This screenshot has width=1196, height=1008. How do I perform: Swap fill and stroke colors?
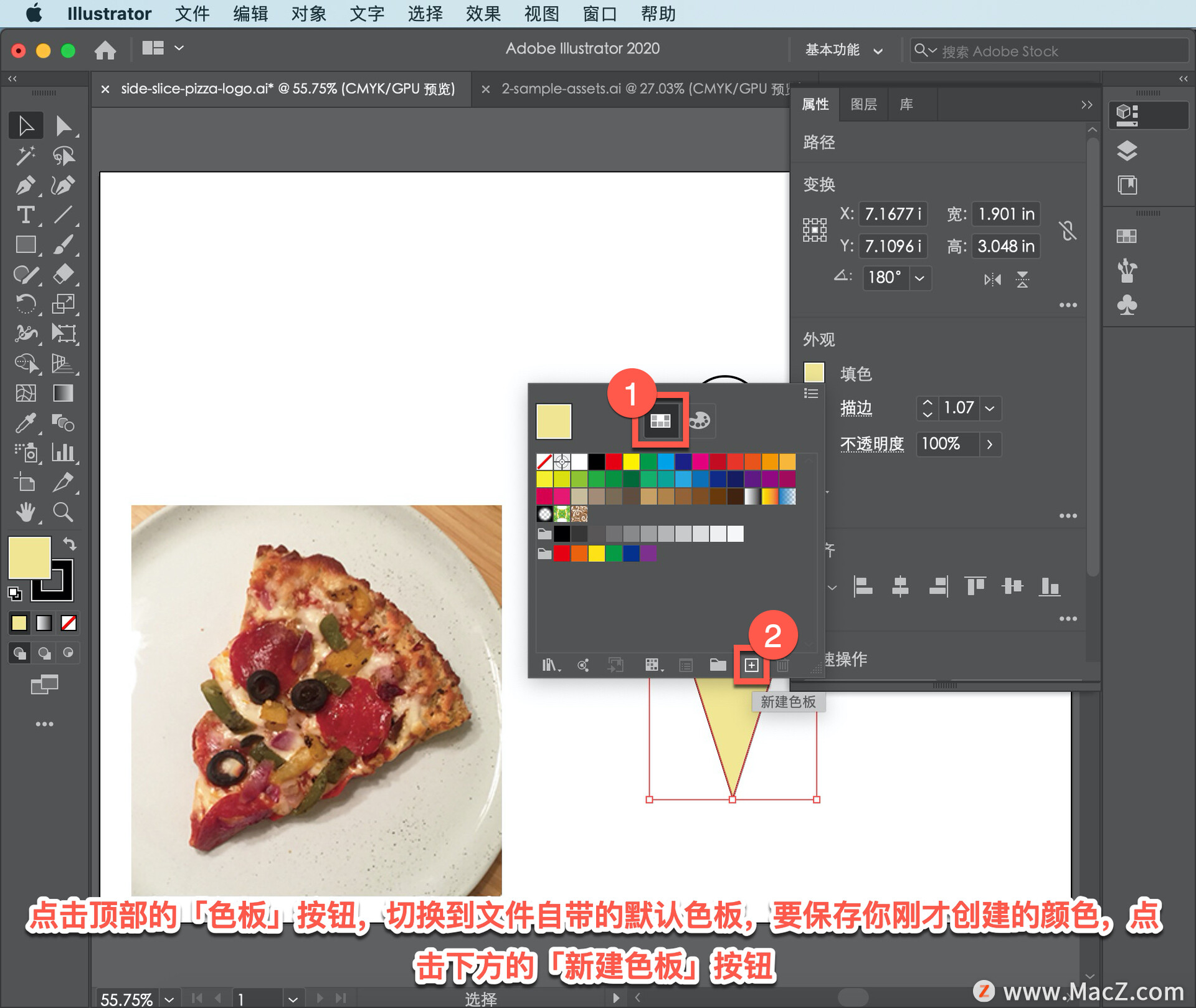coord(69,544)
